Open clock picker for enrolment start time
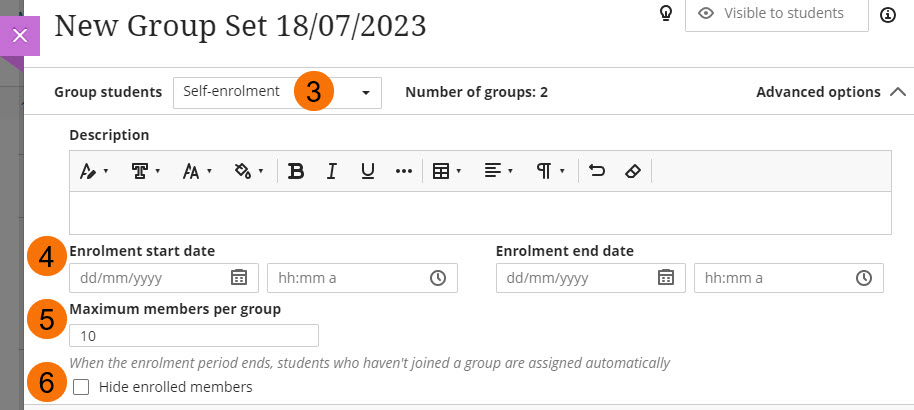This screenshot has height=410, width=914. [438, 278]
